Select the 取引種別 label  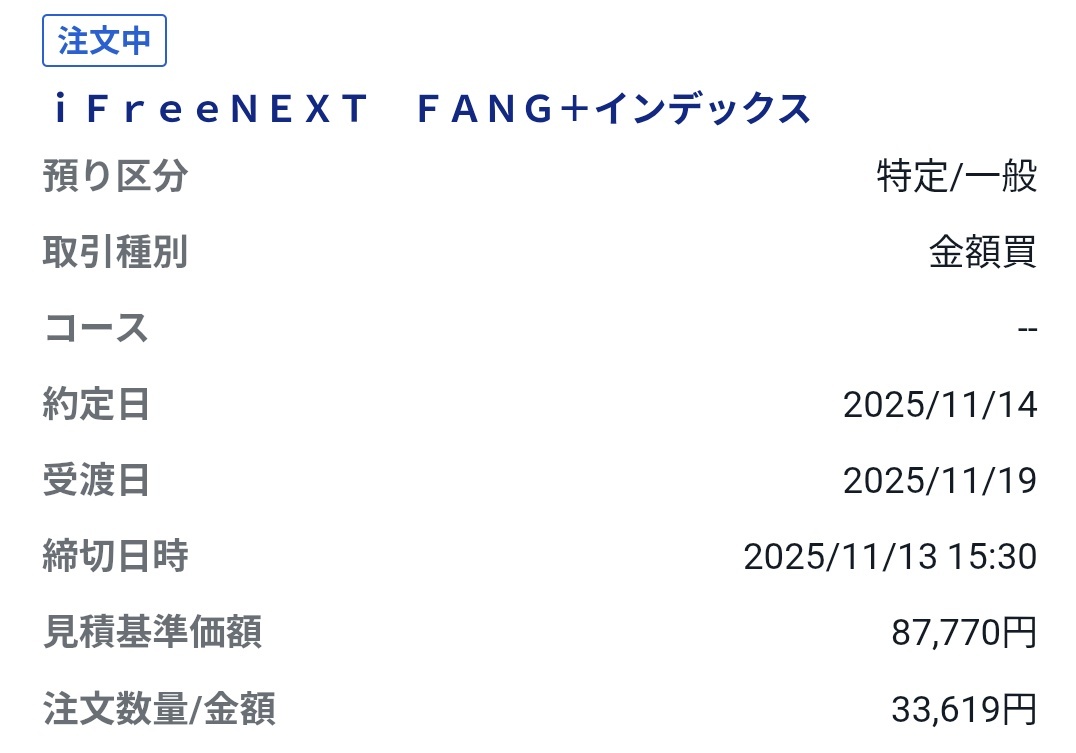[116, 253]
